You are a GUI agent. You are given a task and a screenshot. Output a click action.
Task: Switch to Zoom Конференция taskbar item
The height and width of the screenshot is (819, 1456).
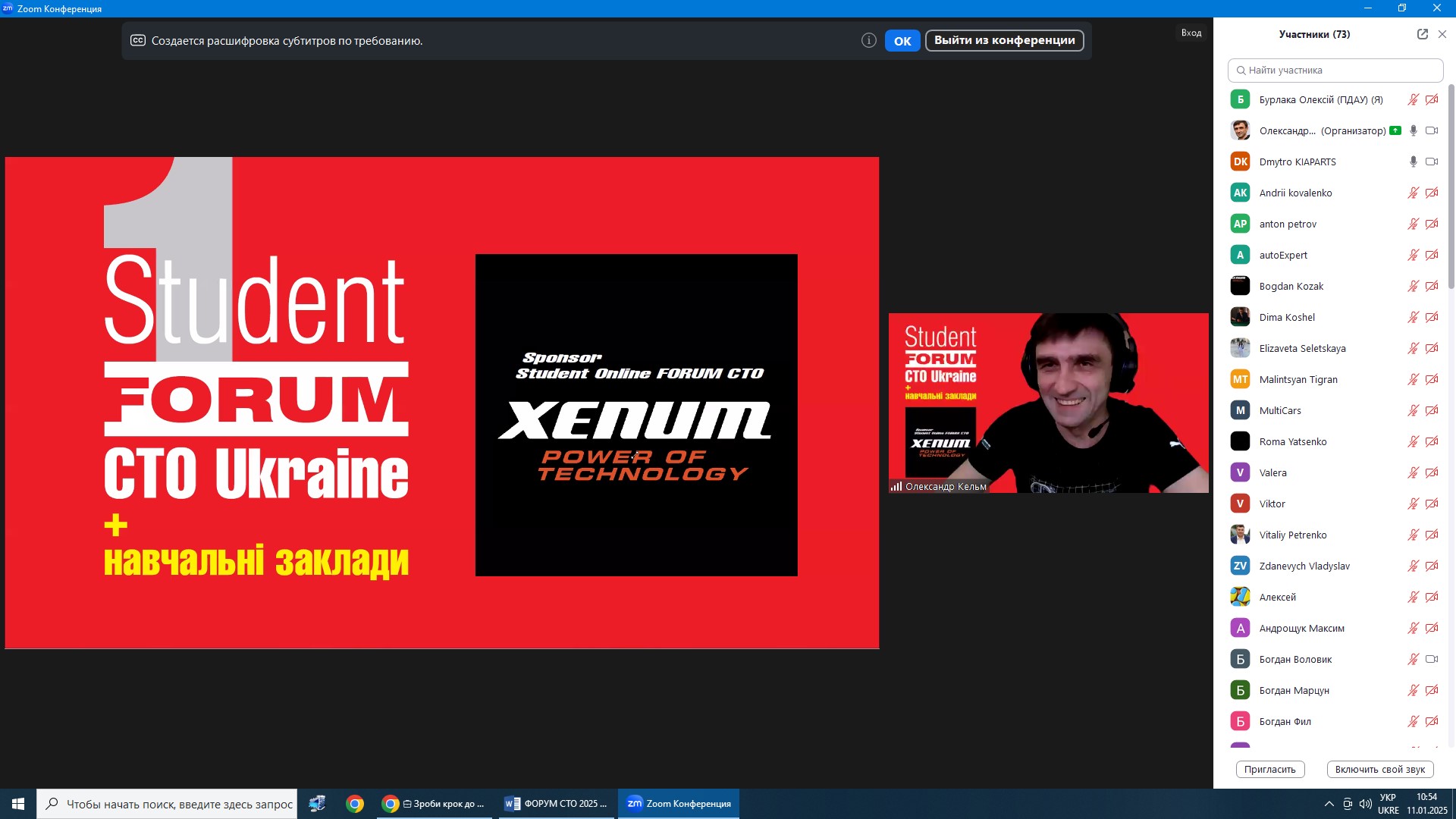click(679, 804)
